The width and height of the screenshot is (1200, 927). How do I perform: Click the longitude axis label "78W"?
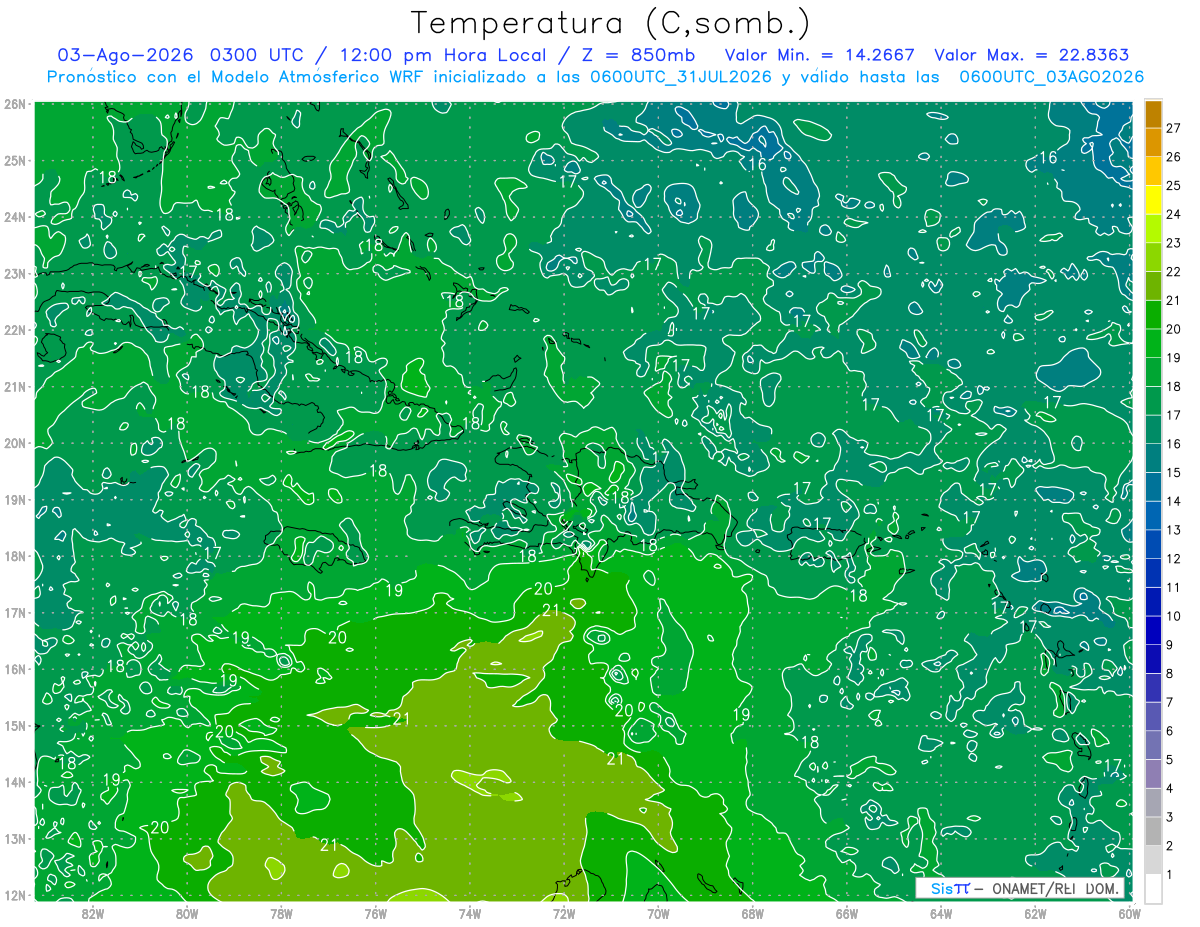(x=281, y=913)
